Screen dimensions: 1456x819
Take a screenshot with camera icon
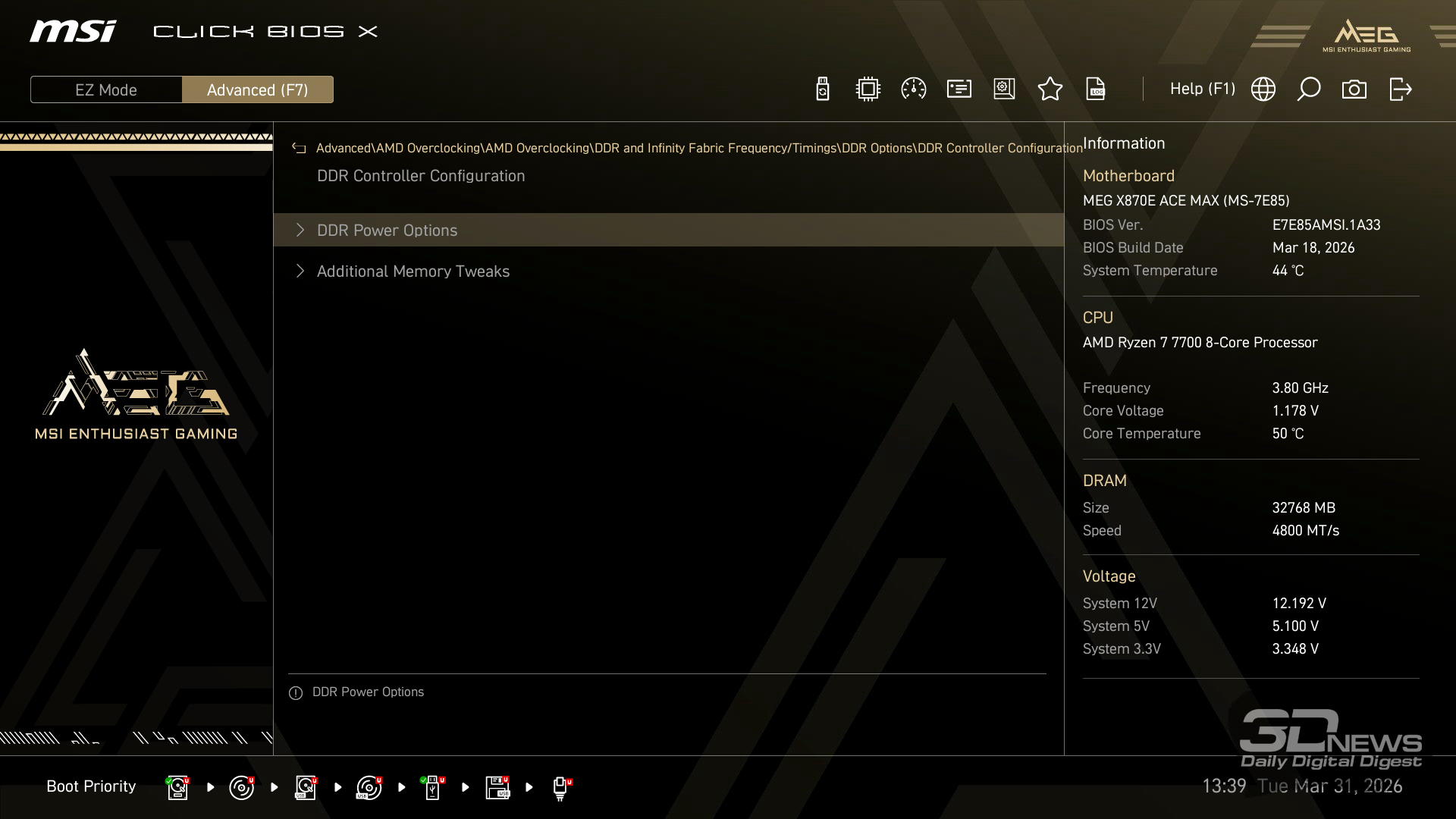click(1354, 89)
